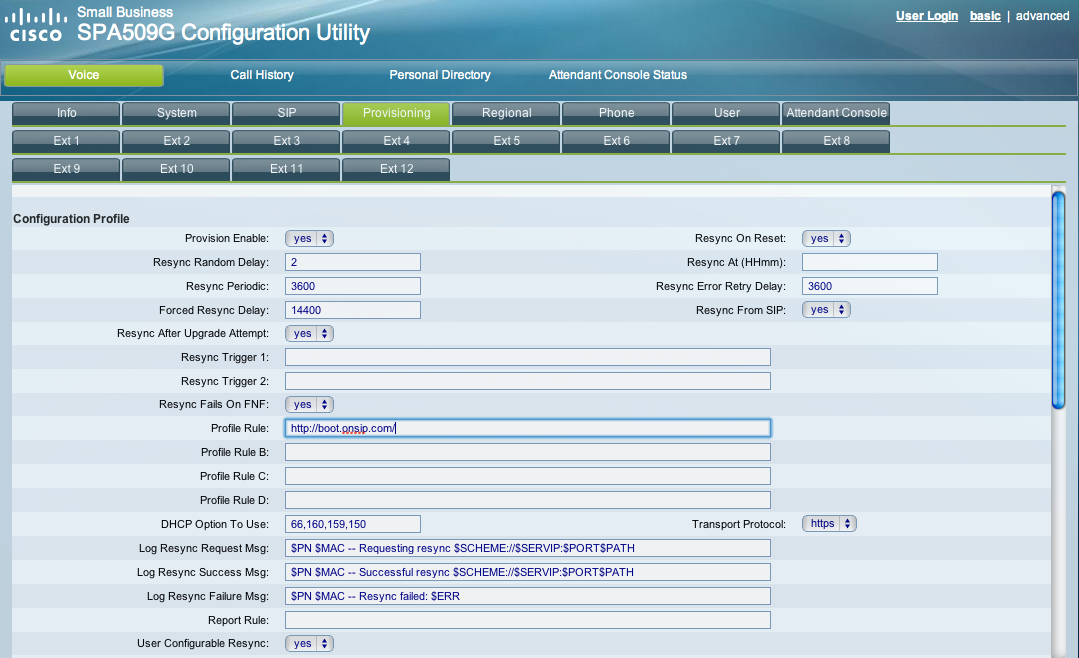Click the Profile Rule D field

tap(528, 500)
